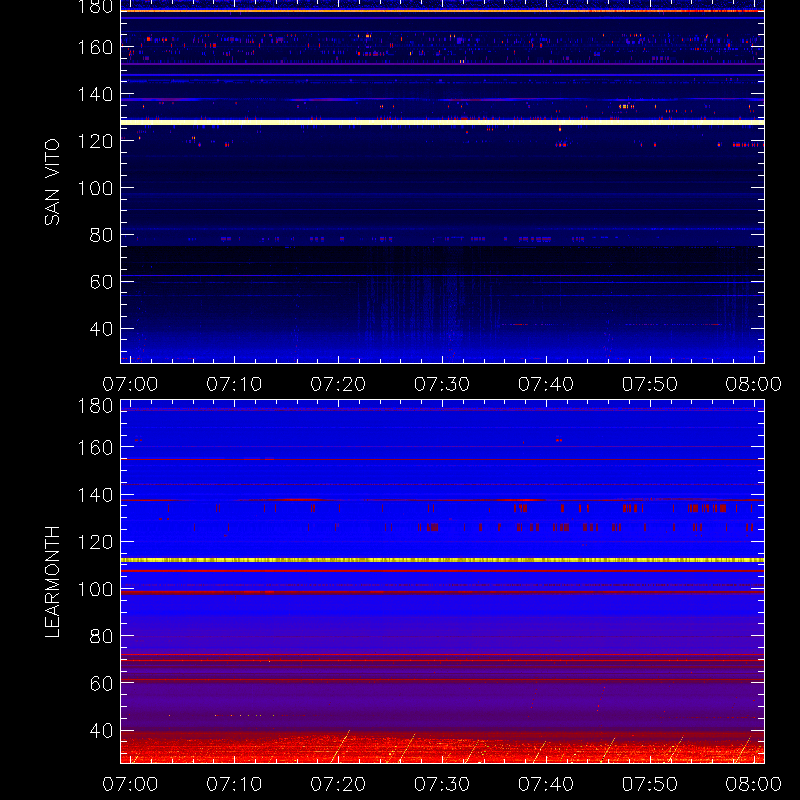Select the 140 frequency label on SAN VITO plot
The height and width of the screenshot is (800, 800).
[x=95, y=94]
